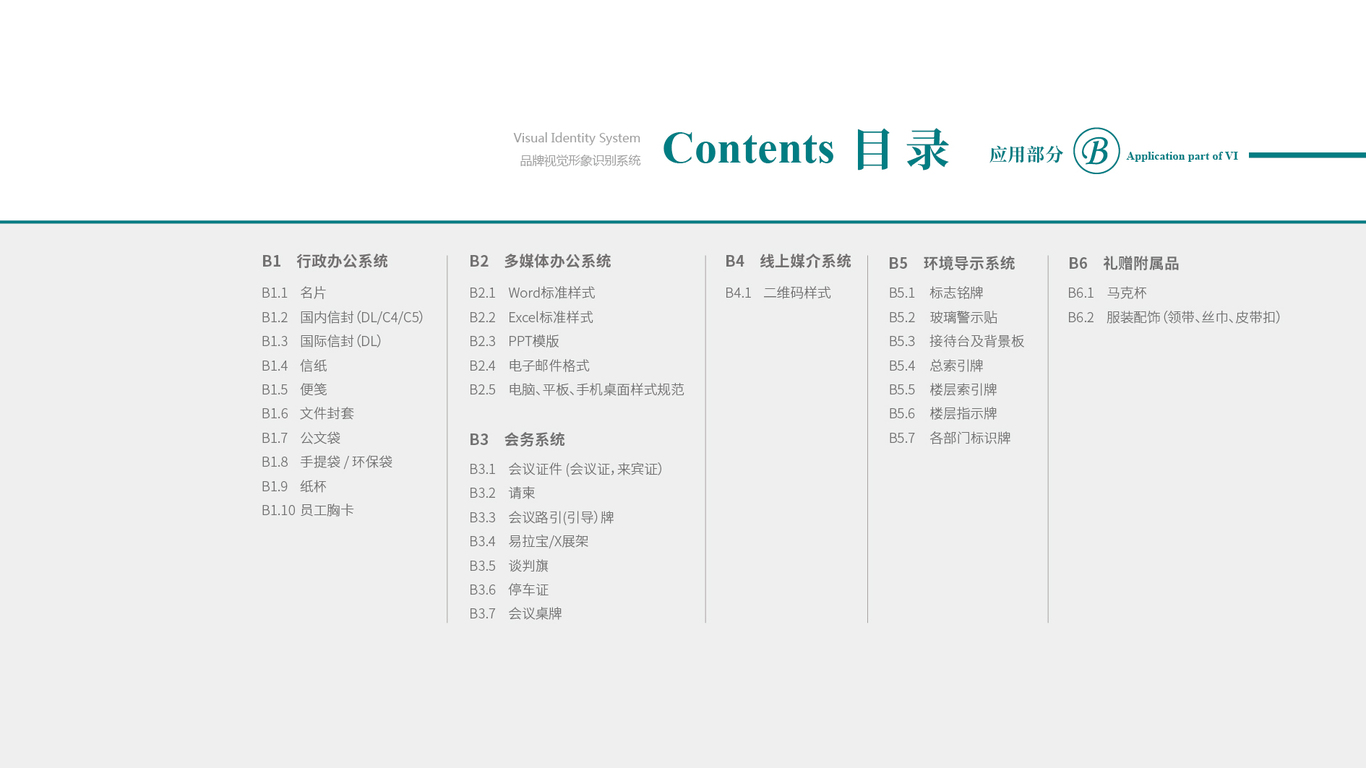This screenshot has height=768, width=1366.
Task: Select heading 'B3 会务系统'
Action: [x=517, y=440]
